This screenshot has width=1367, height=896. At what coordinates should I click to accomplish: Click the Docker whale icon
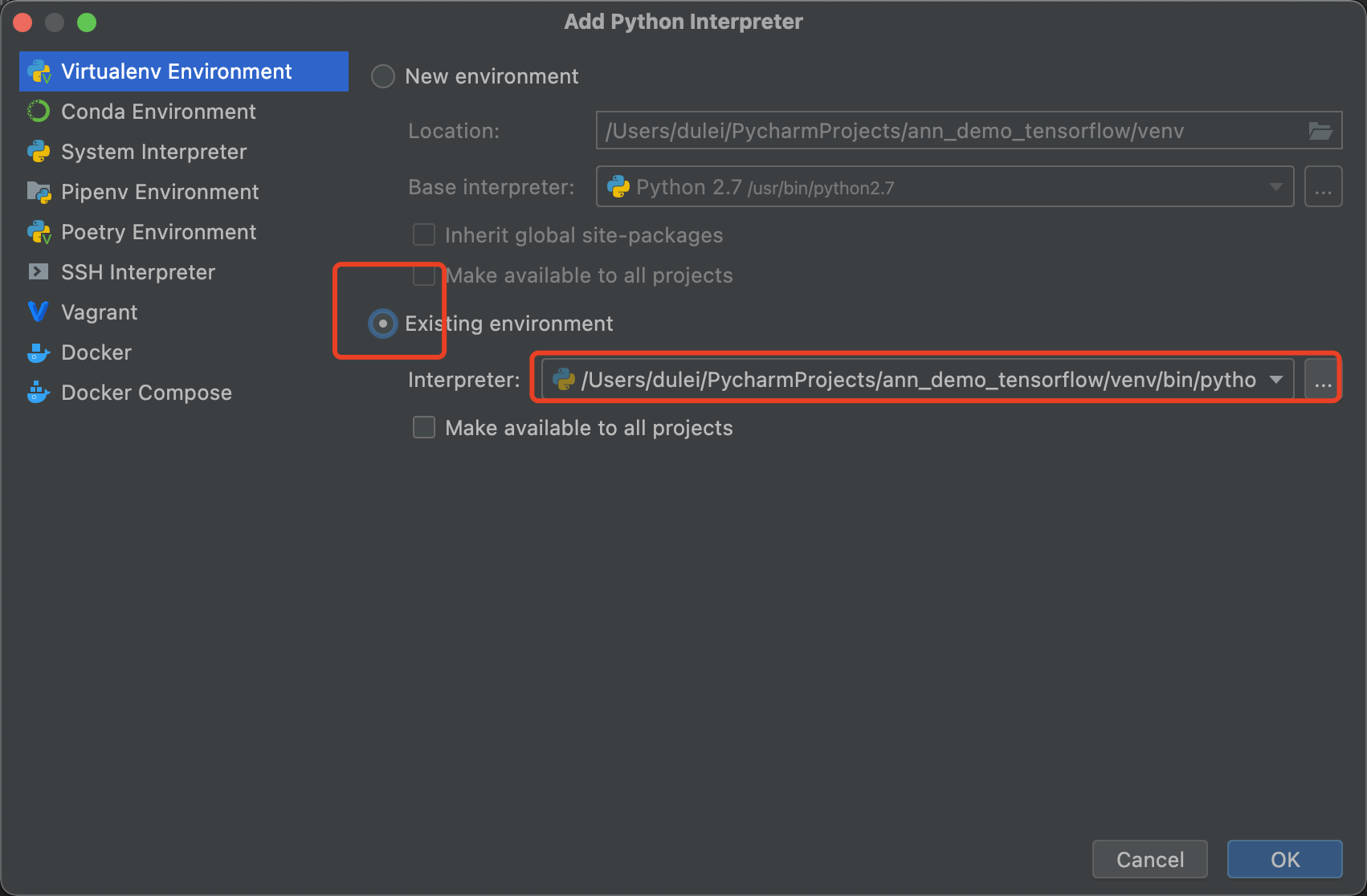(x=39, y=352)
